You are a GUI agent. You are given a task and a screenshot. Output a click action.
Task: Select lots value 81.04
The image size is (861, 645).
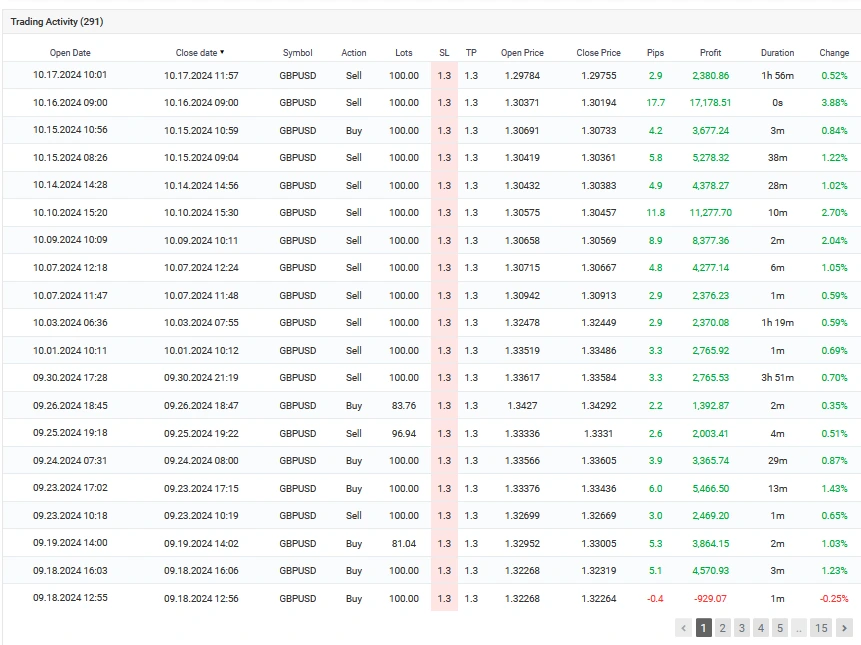(404, 543)
